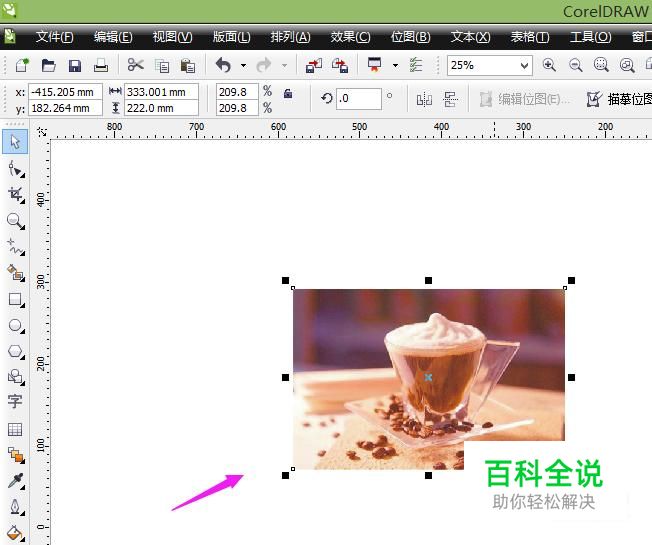652x545 pixels.
Task: Open the 效果(C) menu
Action: [x=350, y=37]
